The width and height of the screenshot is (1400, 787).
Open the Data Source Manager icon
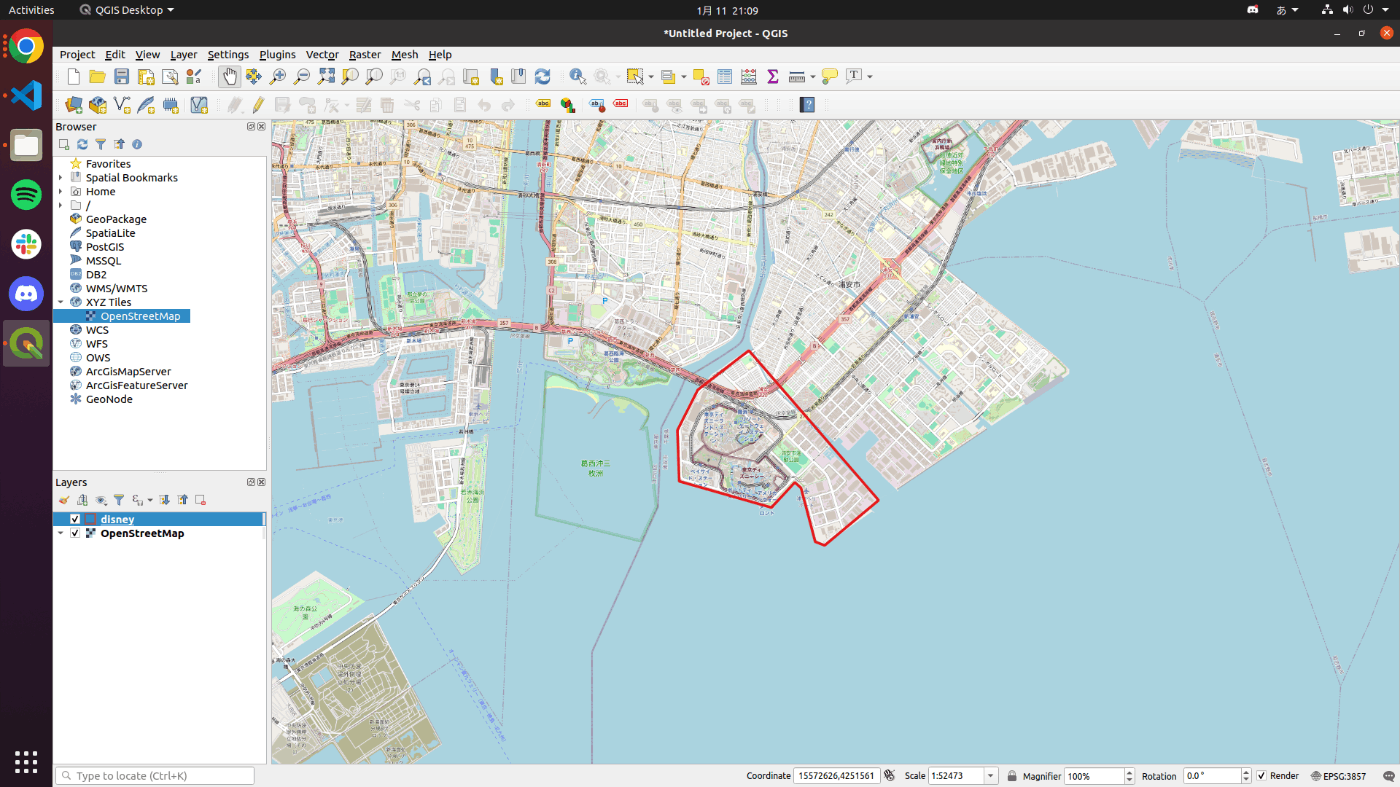[74, 104]
